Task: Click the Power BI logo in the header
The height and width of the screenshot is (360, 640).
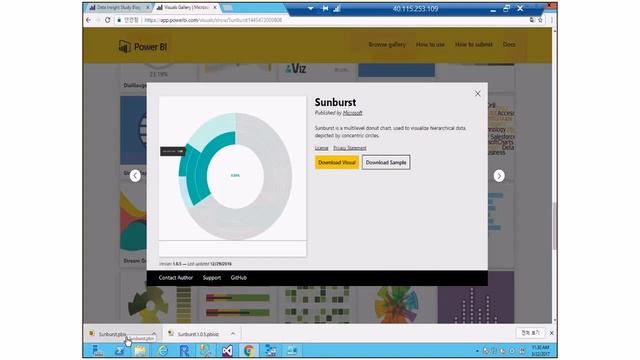Action: coord(143,47)
